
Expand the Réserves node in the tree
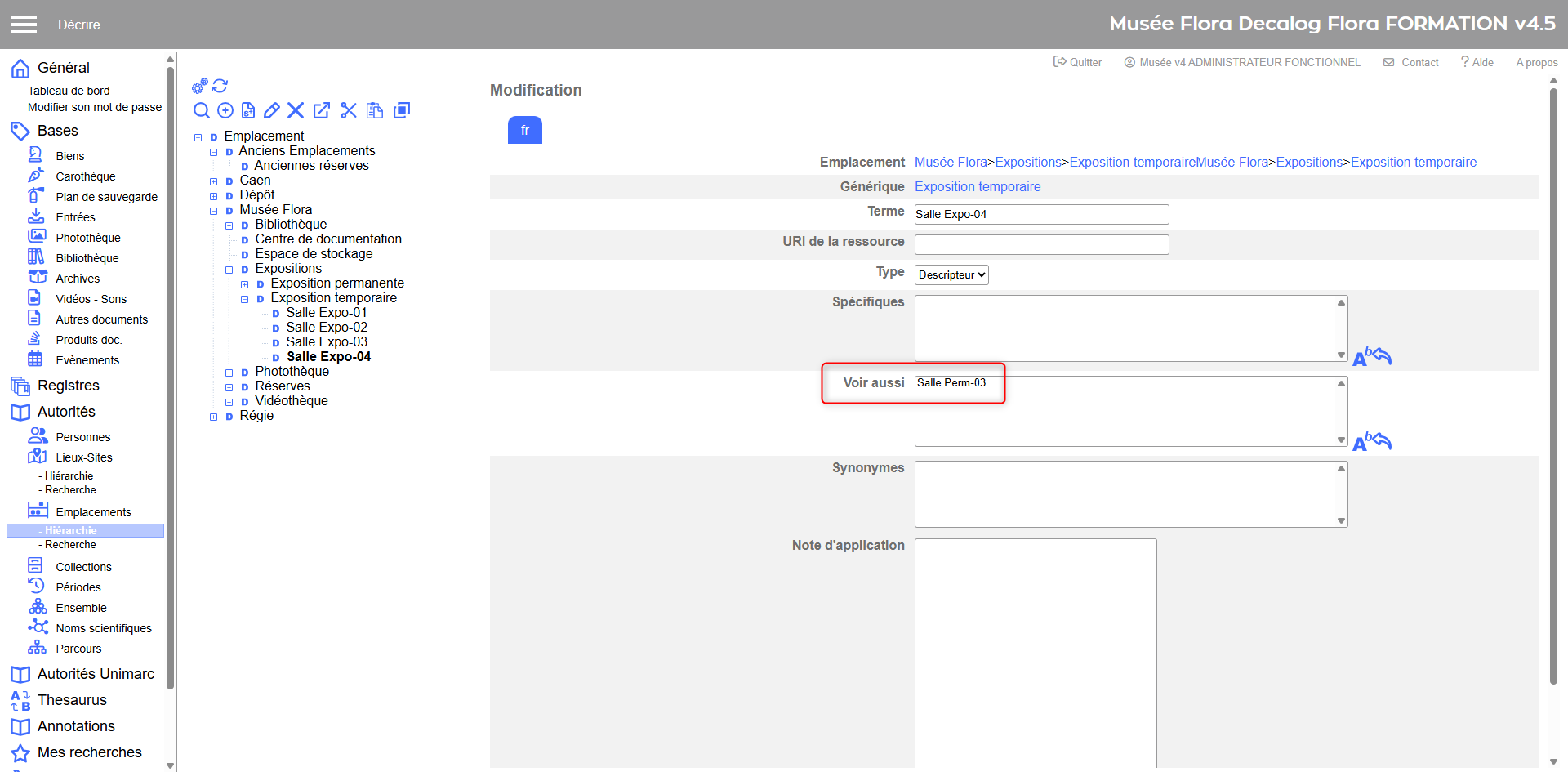229,387
